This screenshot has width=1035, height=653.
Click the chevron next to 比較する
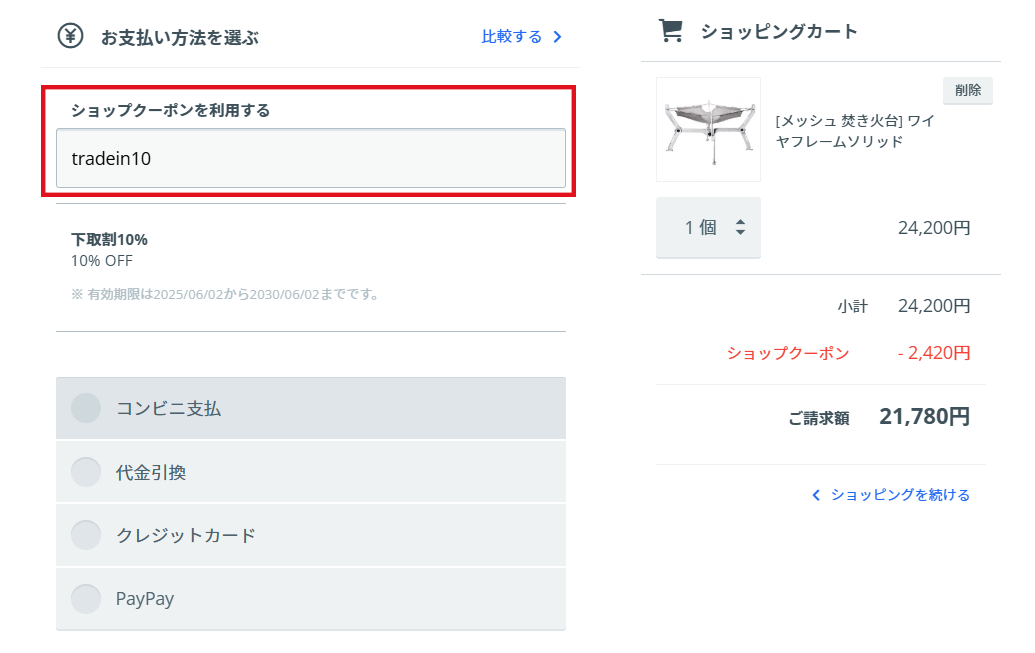[558, 37]
